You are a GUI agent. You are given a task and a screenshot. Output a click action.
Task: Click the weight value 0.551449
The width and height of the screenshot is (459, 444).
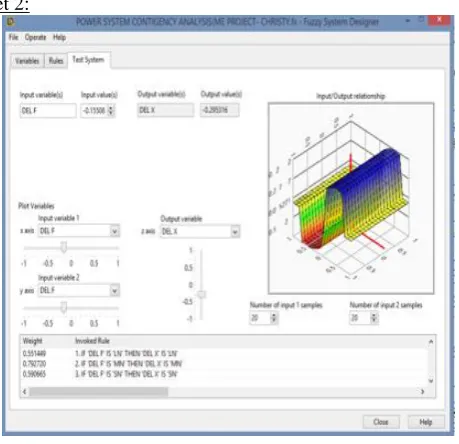(x=34, y=353)
